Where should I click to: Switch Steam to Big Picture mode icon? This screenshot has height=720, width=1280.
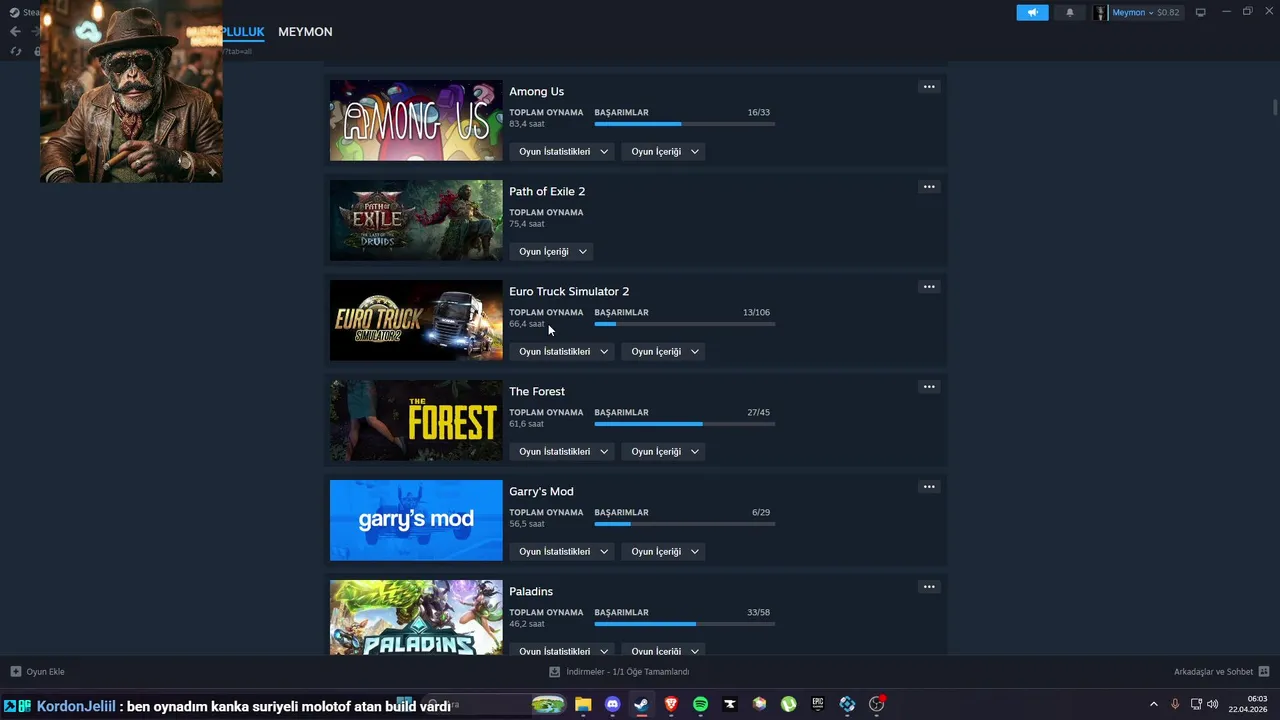(x=1200, y=13)
